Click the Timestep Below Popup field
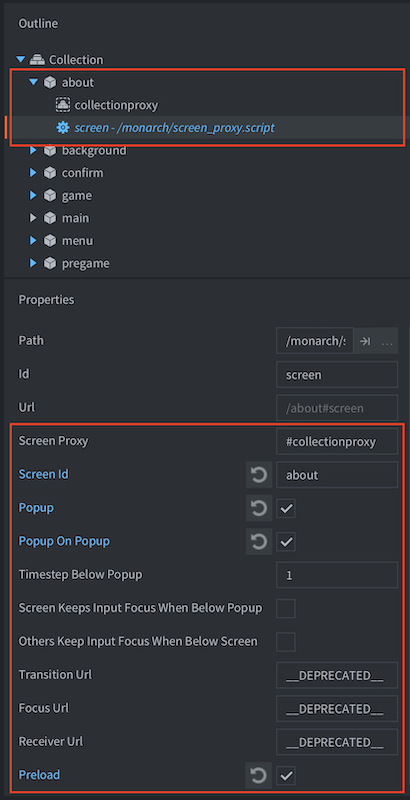The image size is (410, 800). (337, 576)
